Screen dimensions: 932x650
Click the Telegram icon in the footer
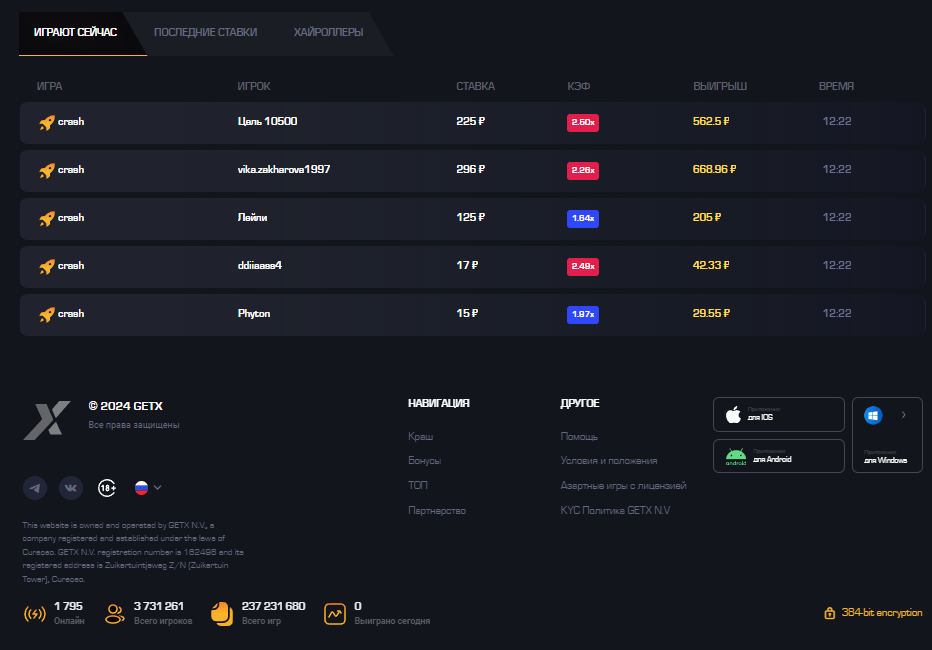(35, 487)
